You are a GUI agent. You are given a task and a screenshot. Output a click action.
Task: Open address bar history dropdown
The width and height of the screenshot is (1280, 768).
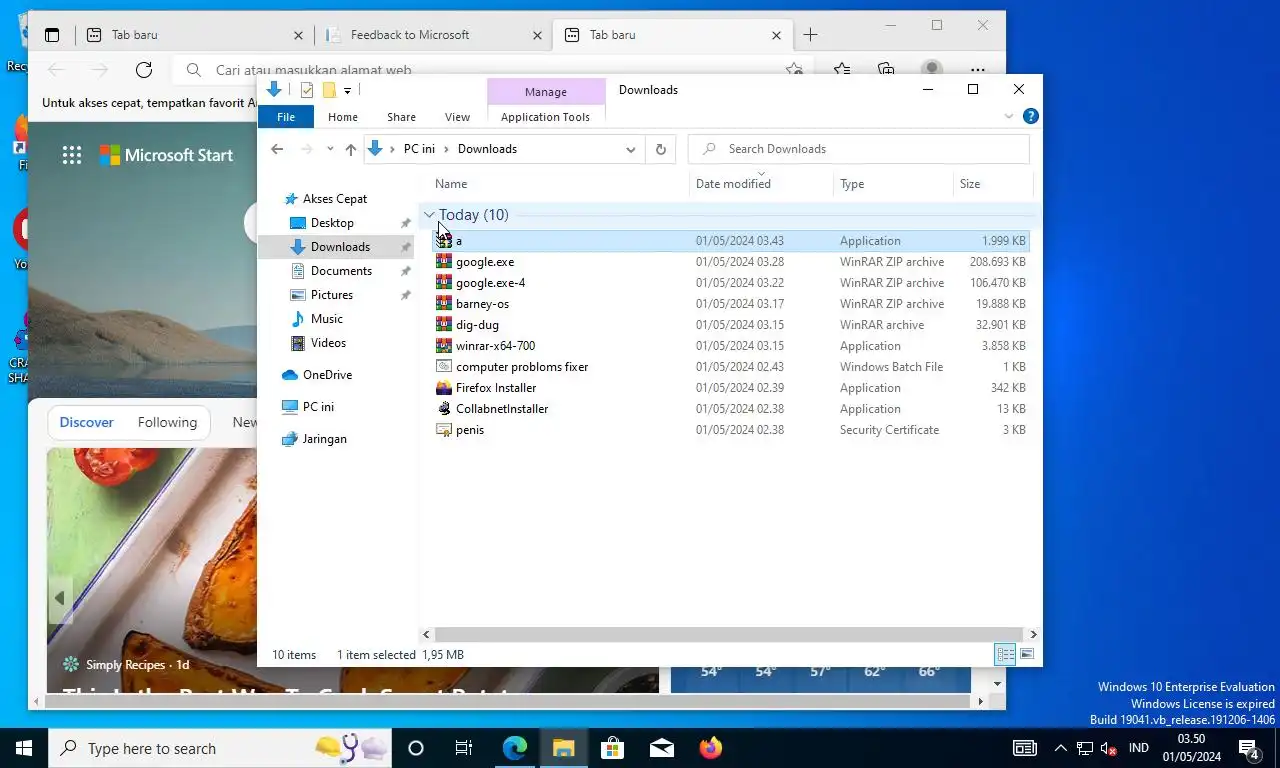[631, 149]
